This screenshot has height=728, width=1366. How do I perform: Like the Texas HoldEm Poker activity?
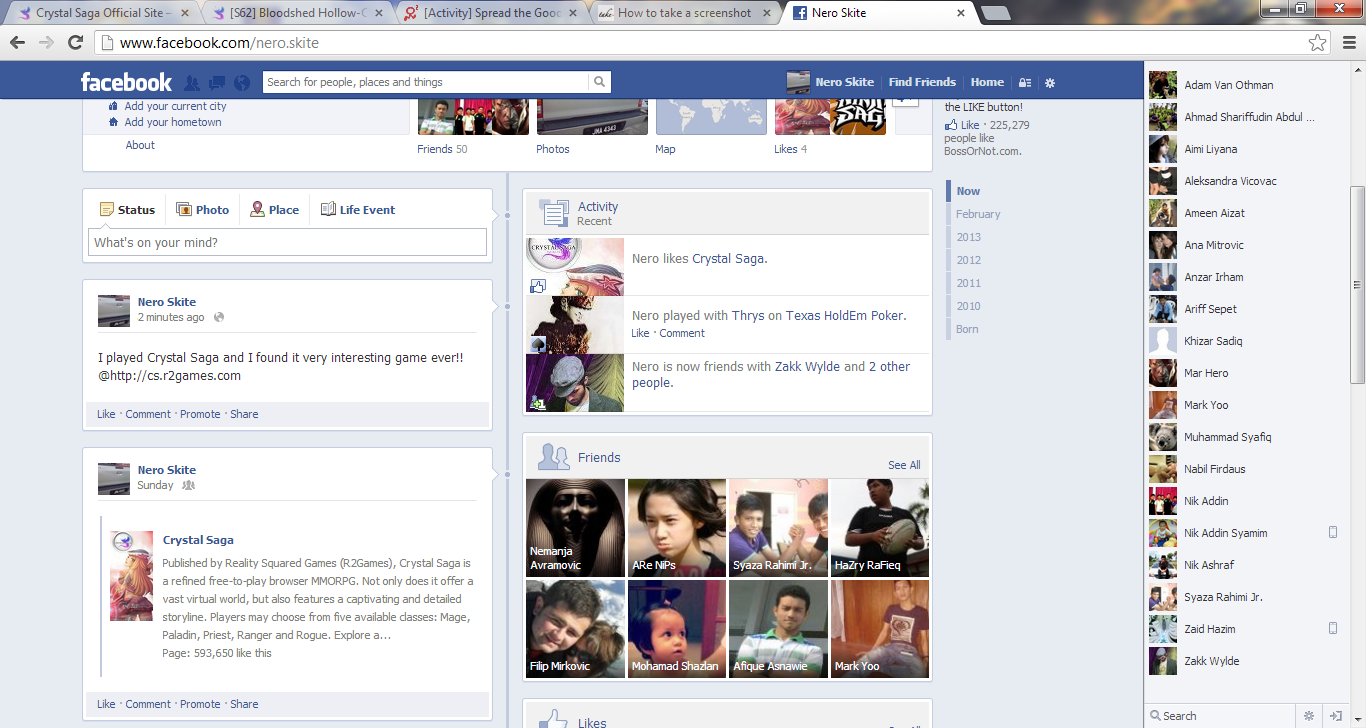(640, 333)
